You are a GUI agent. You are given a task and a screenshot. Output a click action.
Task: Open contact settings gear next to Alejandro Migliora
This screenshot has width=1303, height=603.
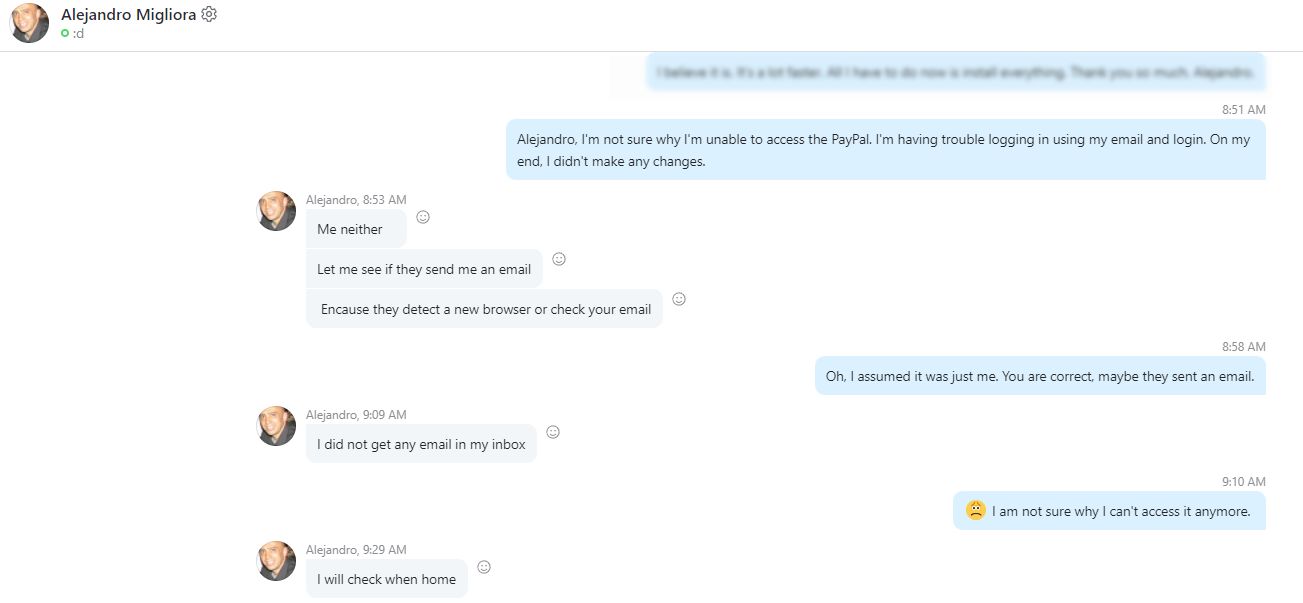tap(209, 14)
